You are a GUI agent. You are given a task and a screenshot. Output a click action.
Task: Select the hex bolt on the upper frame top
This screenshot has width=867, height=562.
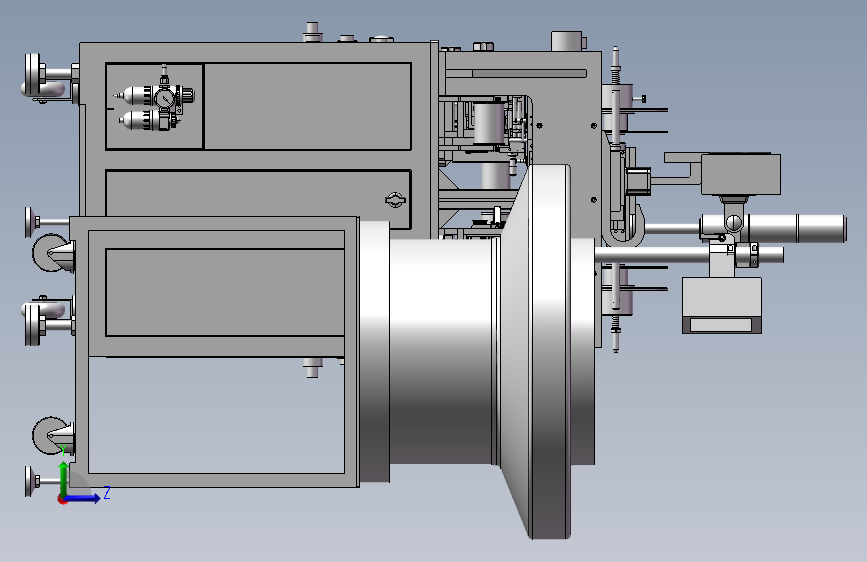(483, 46)
